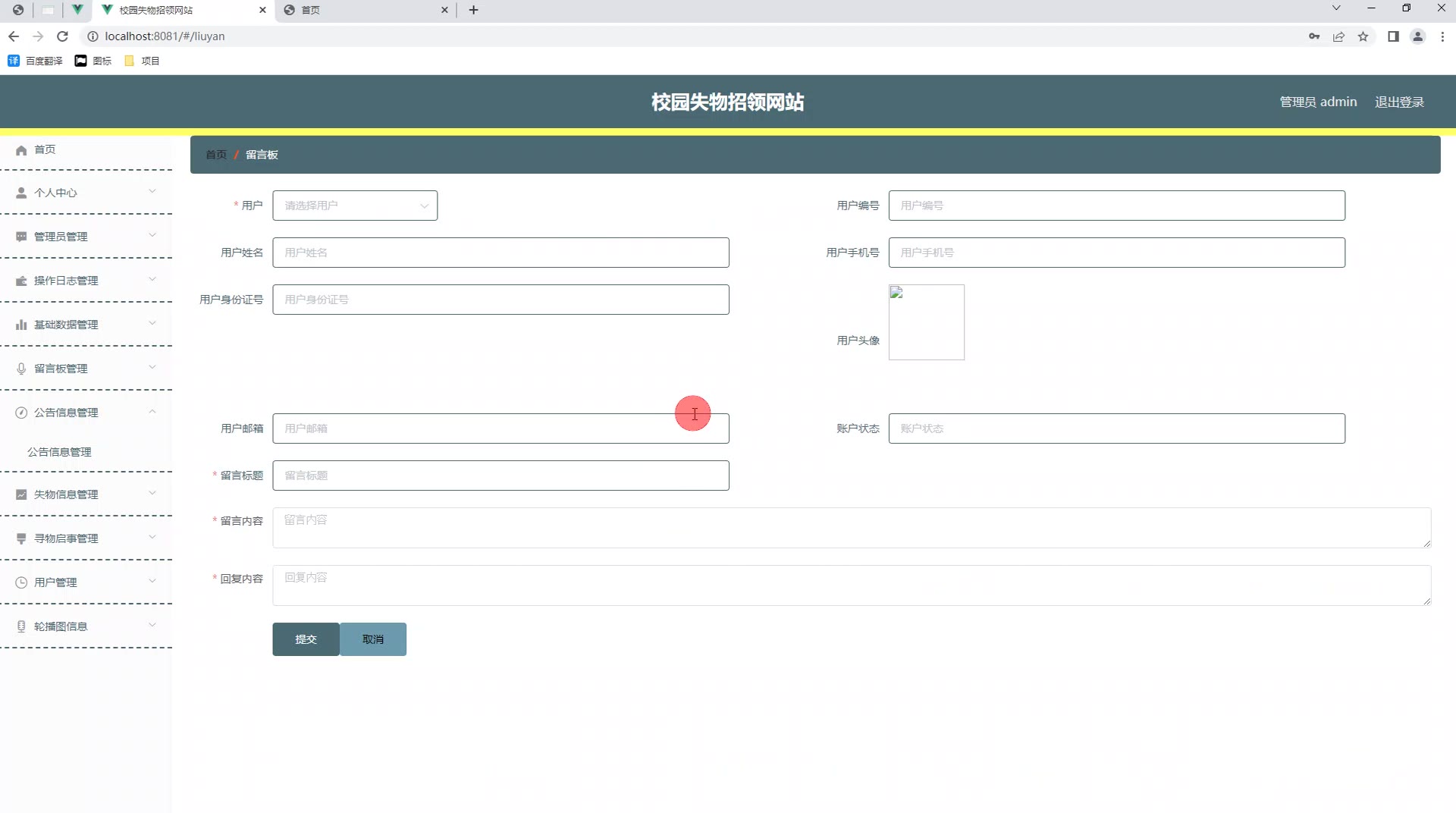Expand the 管理员管理 sidebar menu

point(152,235)
